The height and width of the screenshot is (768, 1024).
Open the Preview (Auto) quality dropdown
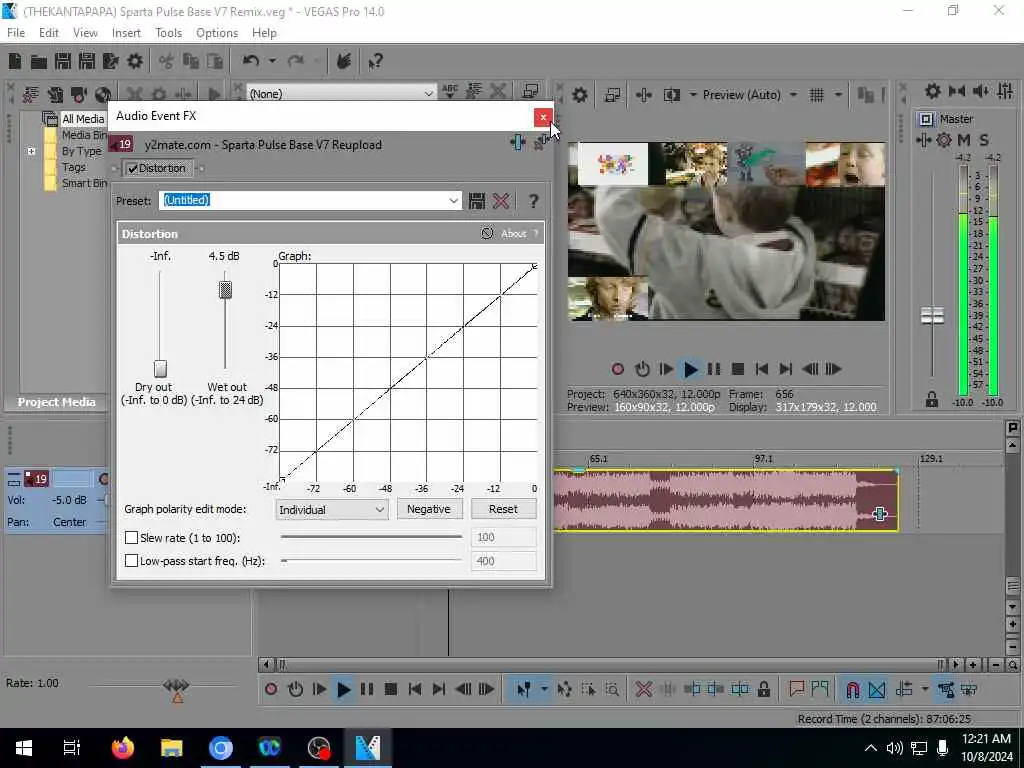pos(793,95)
